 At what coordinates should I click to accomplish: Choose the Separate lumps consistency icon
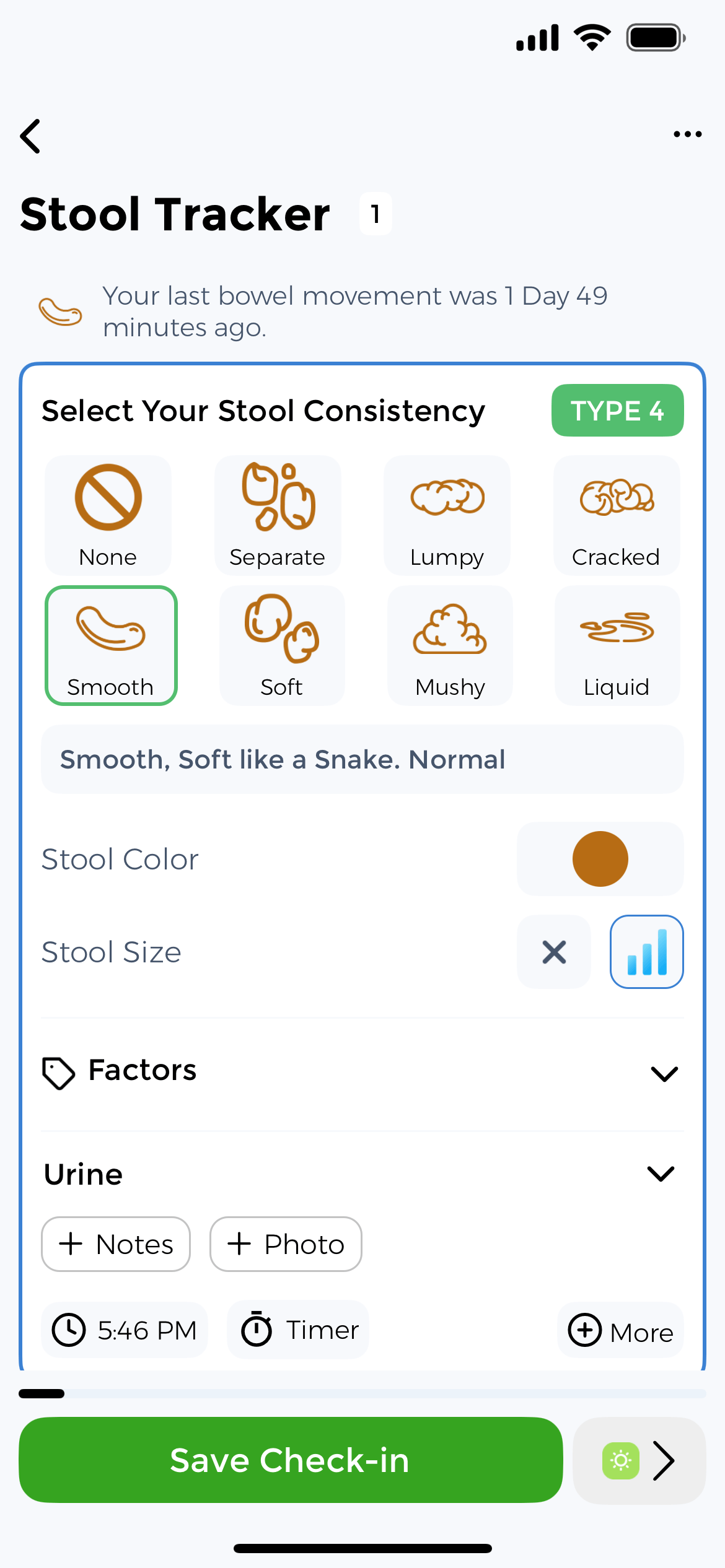tap(278, 497)
